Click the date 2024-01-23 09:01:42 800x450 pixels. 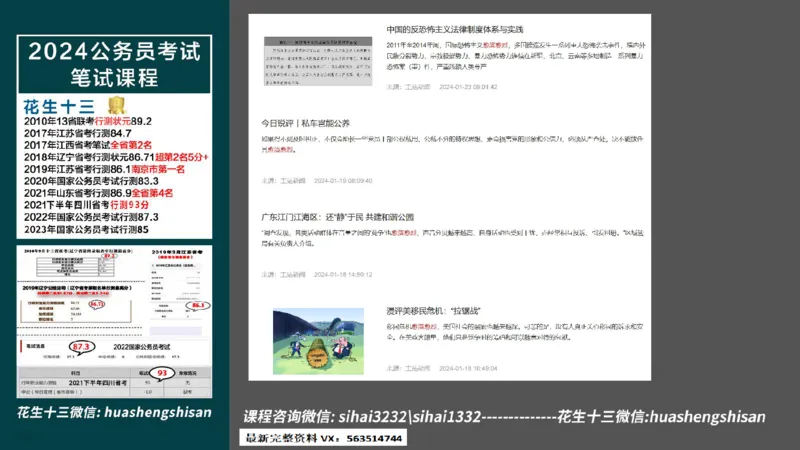[x=468, y=87]
